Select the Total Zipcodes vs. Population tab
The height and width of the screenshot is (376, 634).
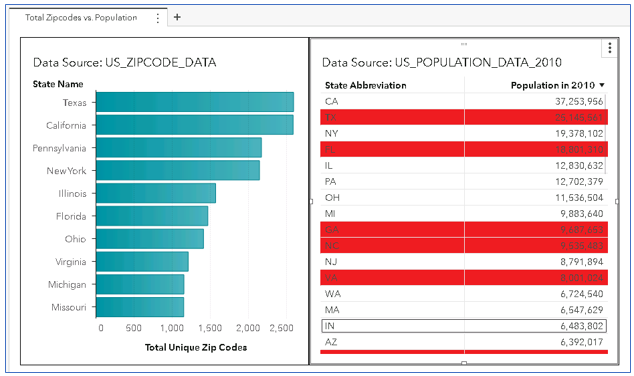[81, 18]
